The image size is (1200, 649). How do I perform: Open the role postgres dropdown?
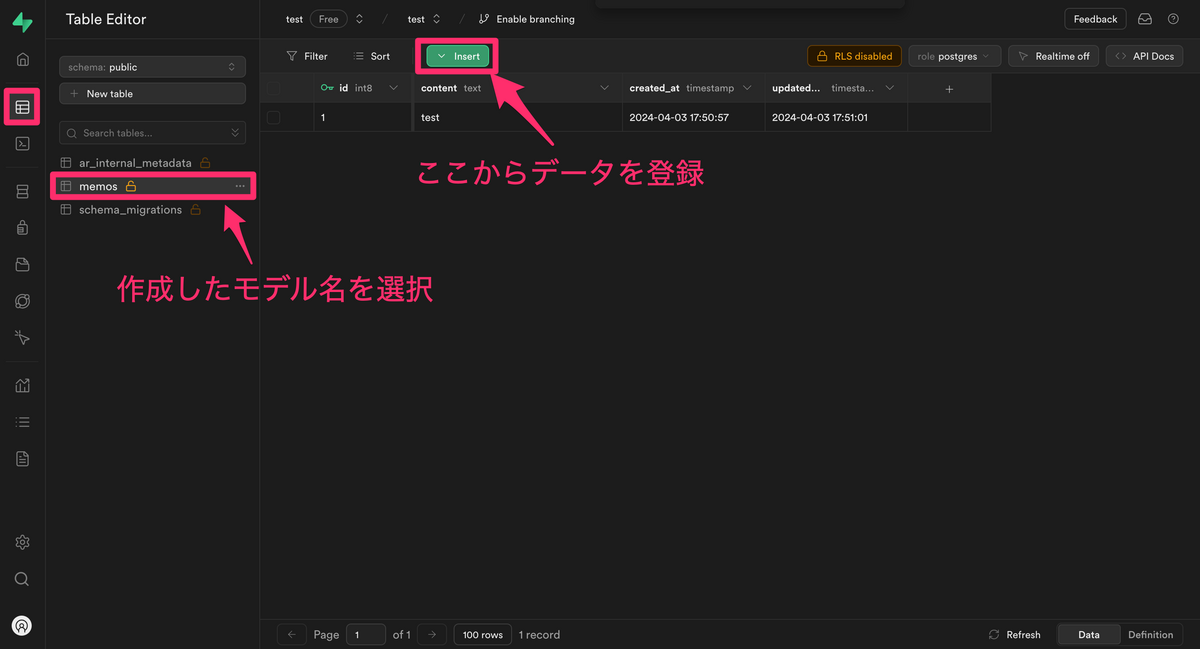pos(955,56)
